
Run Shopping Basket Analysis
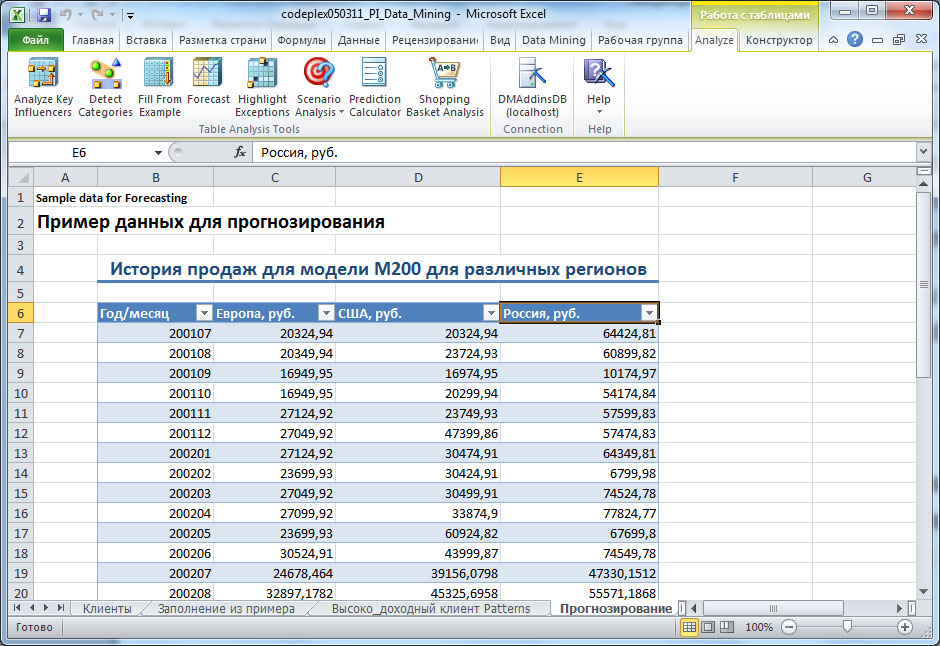pos(445,87)
